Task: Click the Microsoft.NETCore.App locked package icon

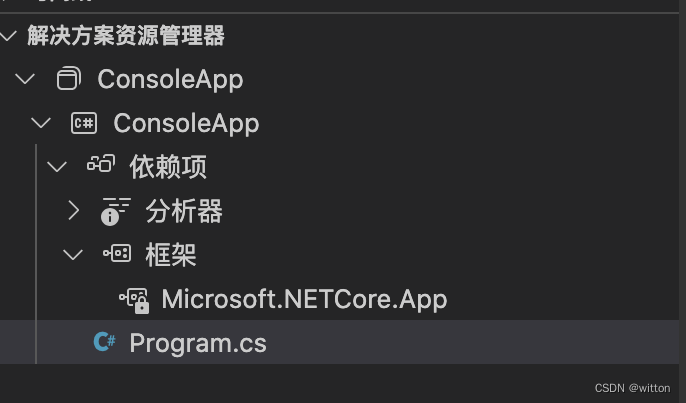Action: click(x=134, y=298)
